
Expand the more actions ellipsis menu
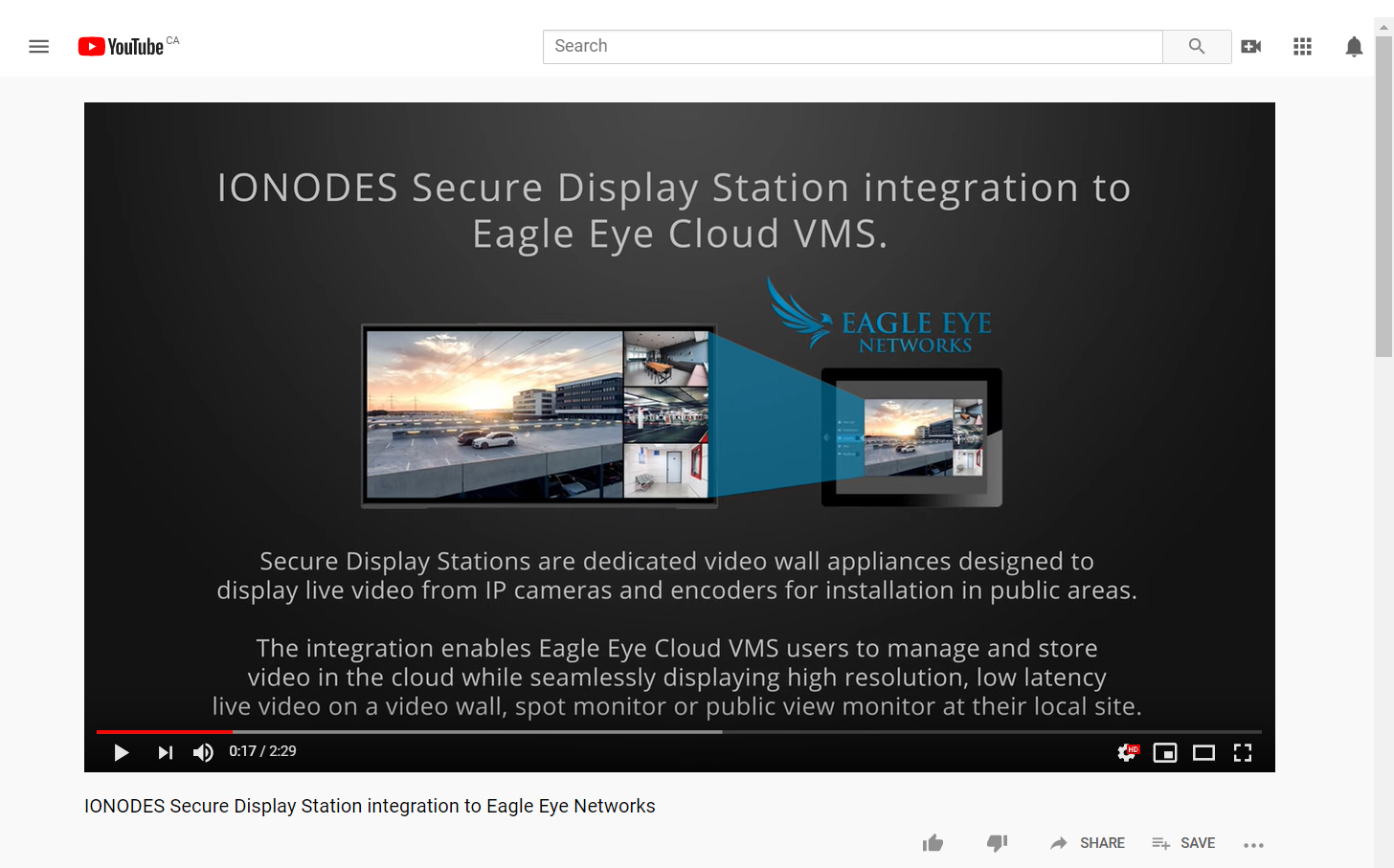1253,845
